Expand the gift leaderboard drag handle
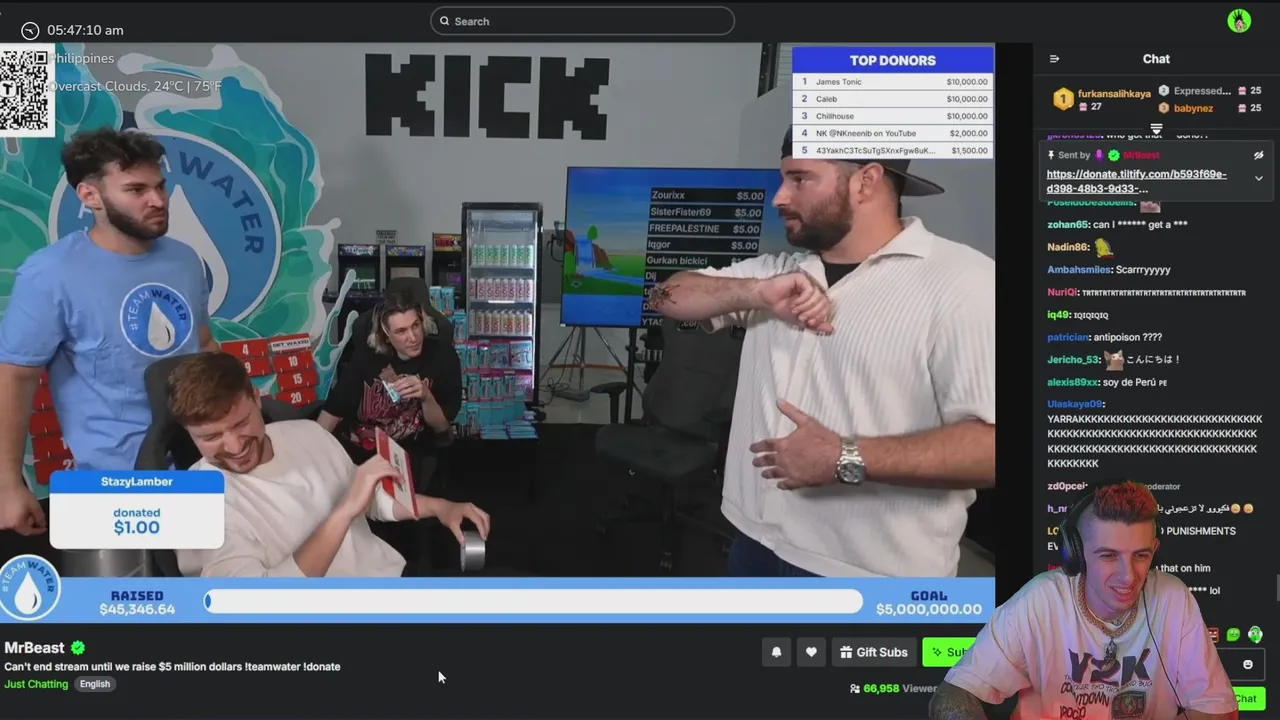Screen dimensions: 1280x720 pos(1156,130)
